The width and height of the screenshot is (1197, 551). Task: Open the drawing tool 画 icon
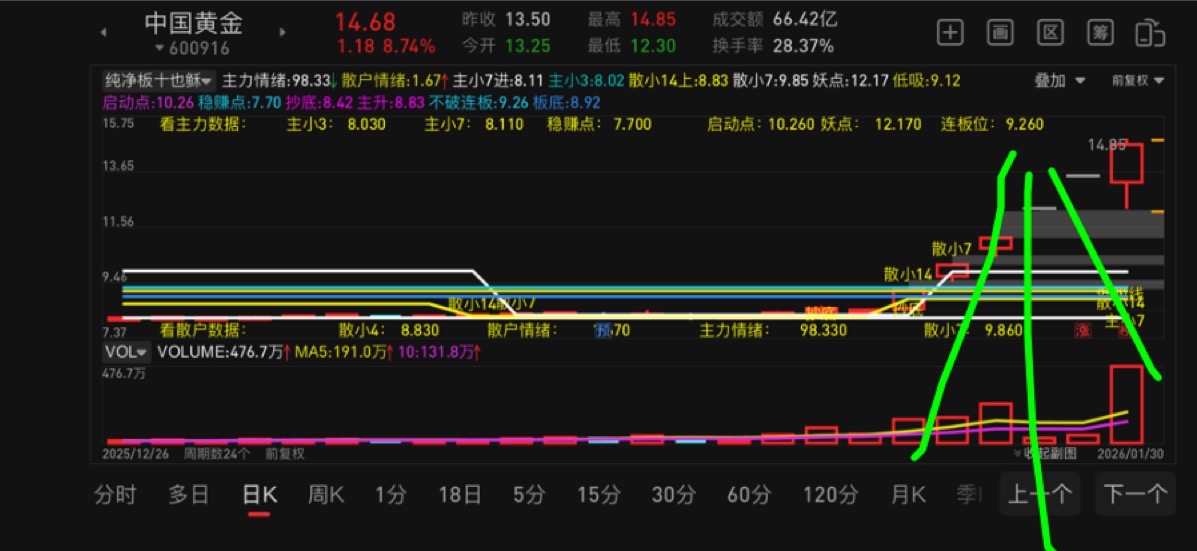coord(1000,33)
